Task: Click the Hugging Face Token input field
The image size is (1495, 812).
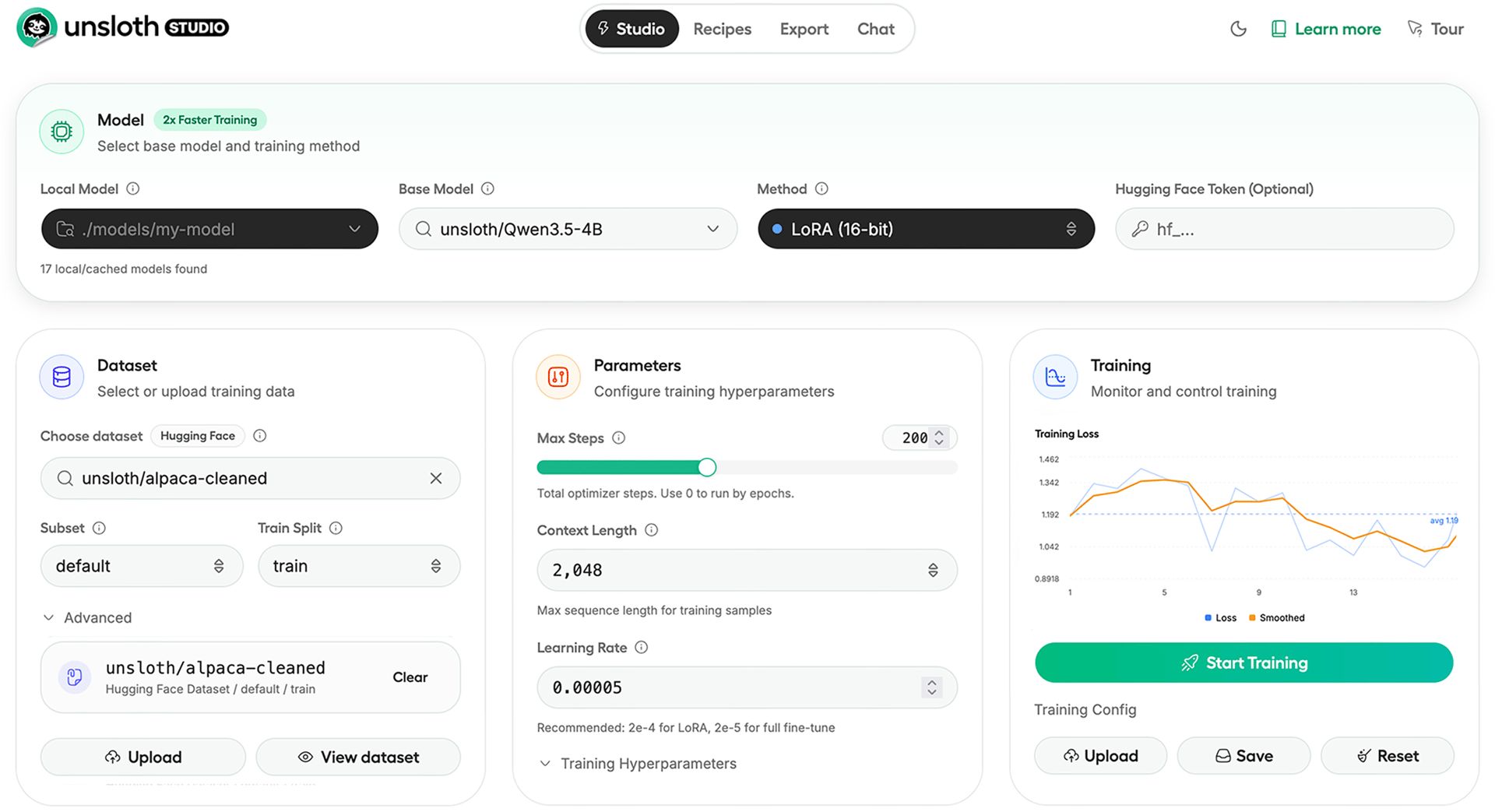Action: pos(1285,229)
